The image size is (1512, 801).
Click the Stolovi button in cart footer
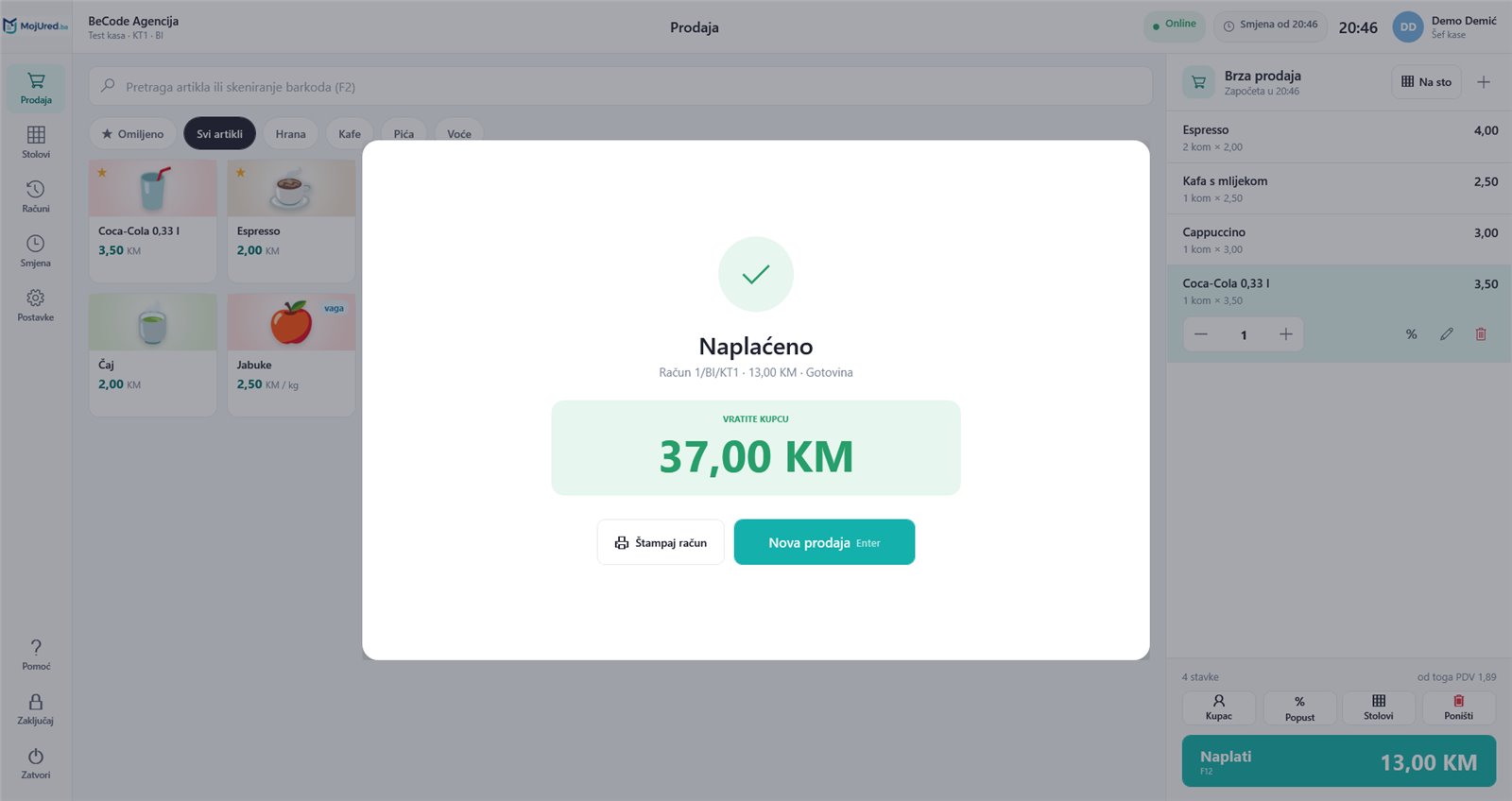coord(1379,707)
